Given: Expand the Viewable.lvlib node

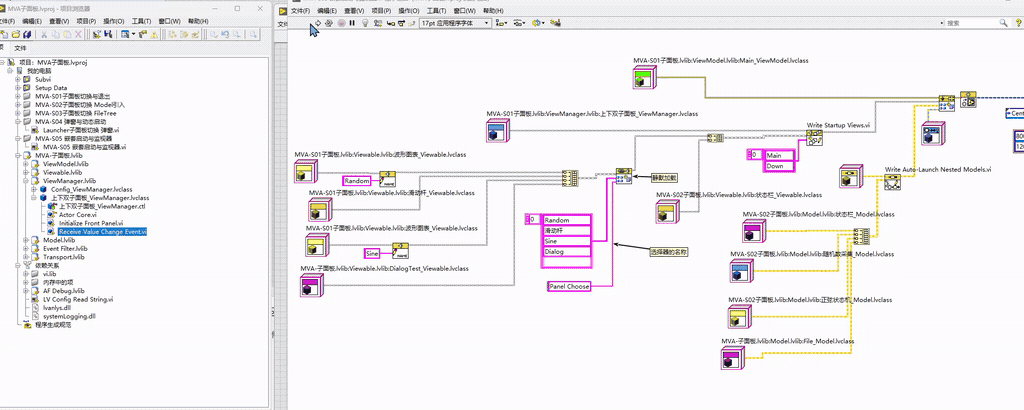Looking at the screenshot, I should coord(26,172).
